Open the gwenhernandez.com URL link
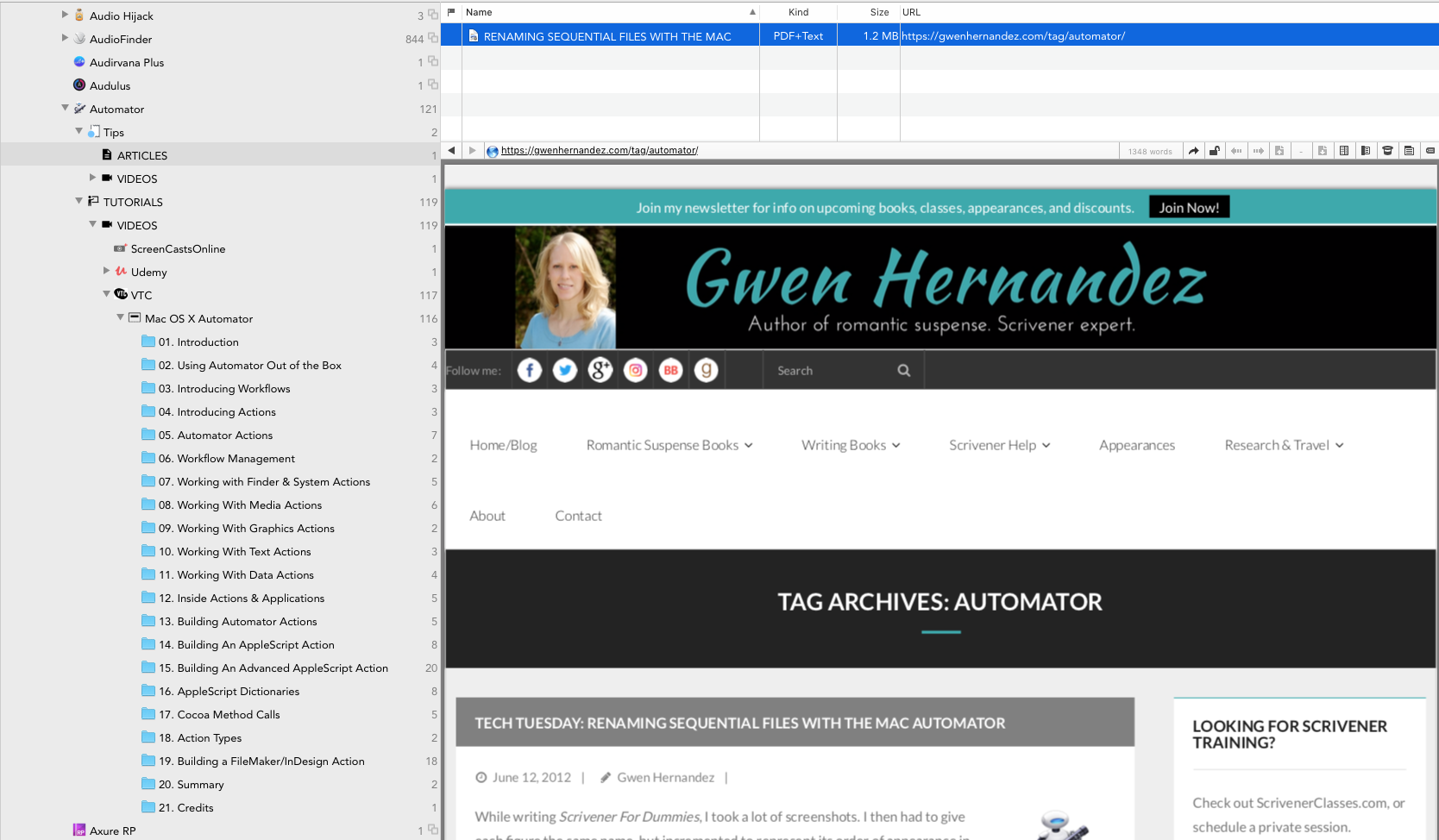This screenshot has height=840, width=1439. pyautogui.click(x=599, y=150)
